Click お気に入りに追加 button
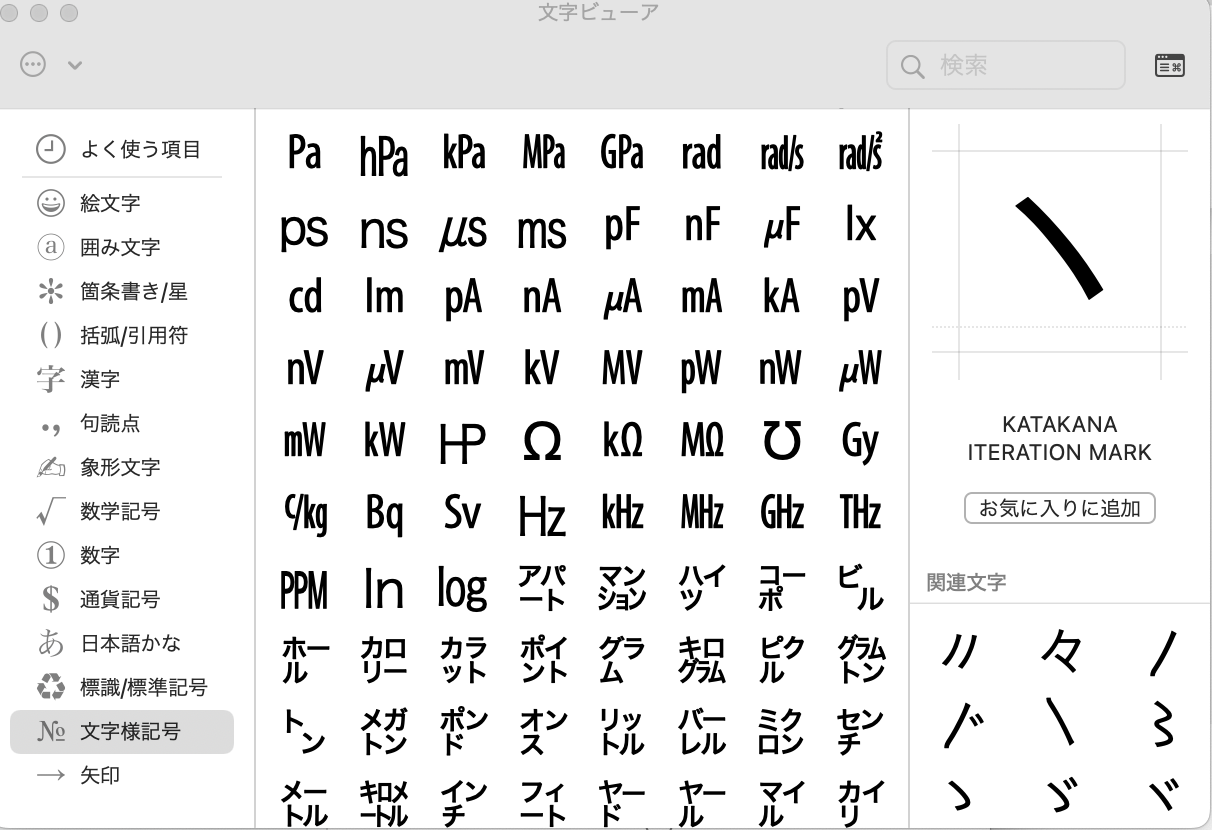 click(x=1059, y=508)
